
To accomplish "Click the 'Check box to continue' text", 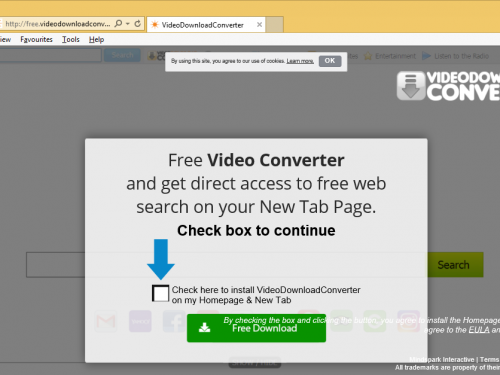I will [256, 230].
